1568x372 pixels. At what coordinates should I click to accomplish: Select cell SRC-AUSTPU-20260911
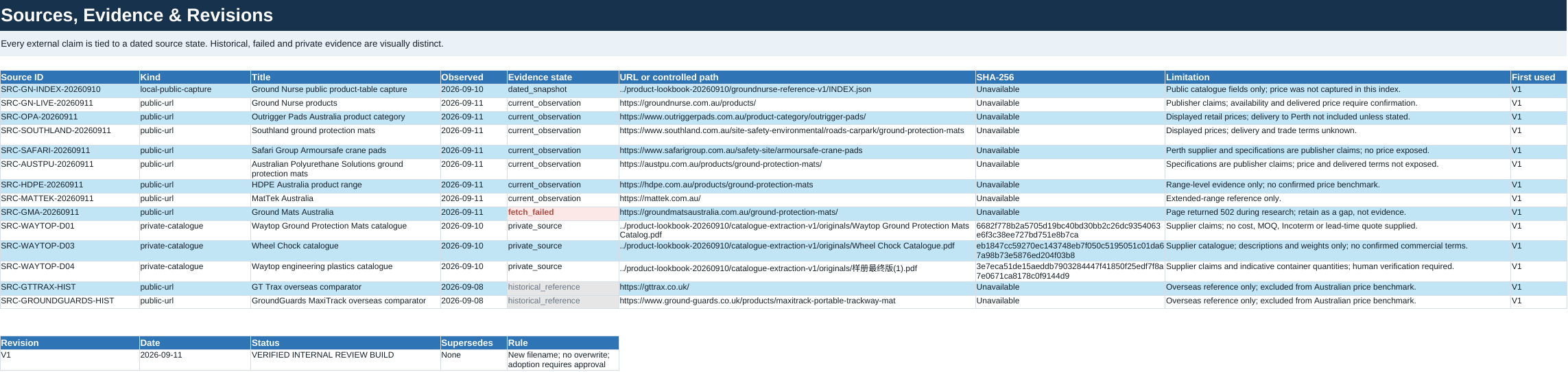(x=69, y=169)
